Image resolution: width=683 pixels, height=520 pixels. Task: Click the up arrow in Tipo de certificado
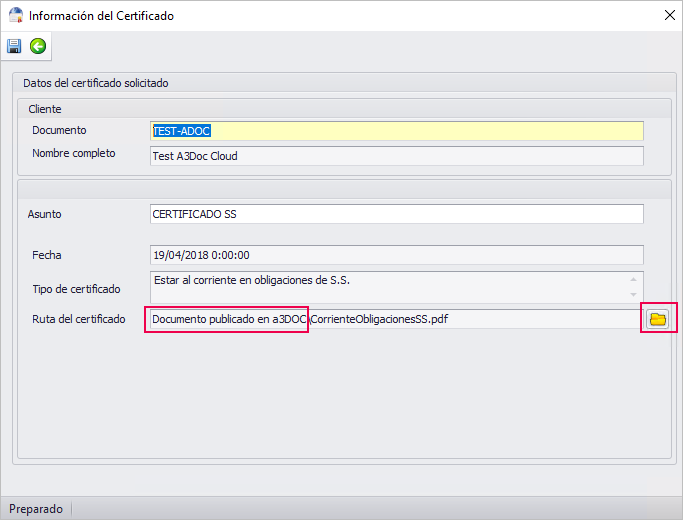[633, 280]
